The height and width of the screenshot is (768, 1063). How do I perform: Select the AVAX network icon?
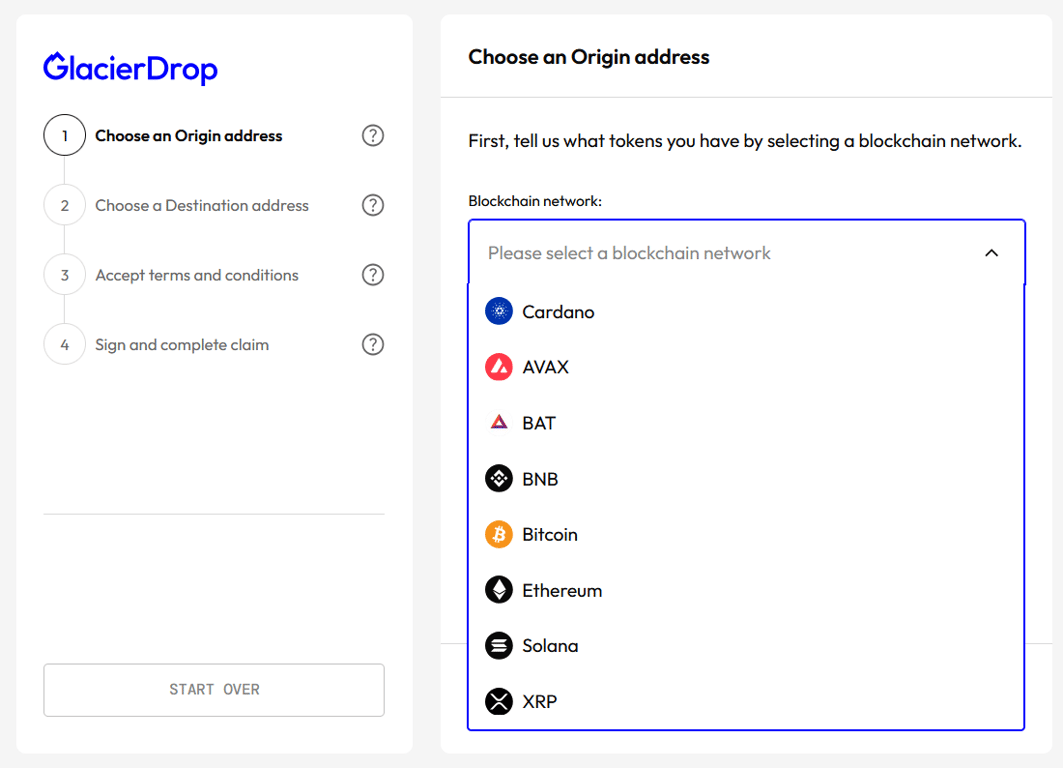point(498,367)
